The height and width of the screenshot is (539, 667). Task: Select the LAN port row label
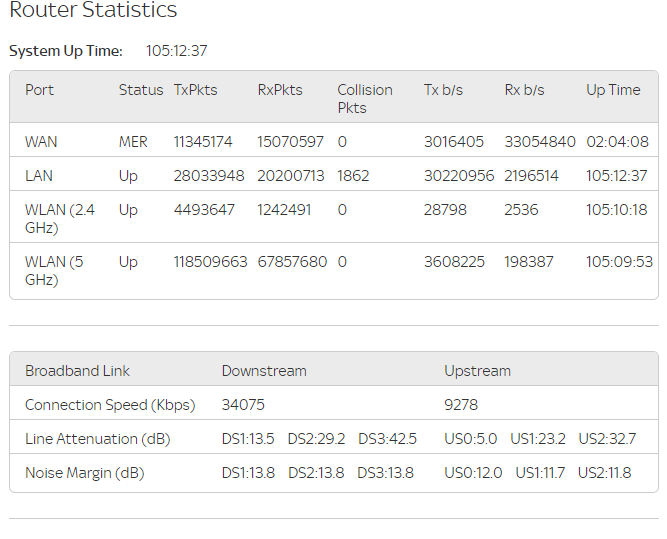(39, 176)
